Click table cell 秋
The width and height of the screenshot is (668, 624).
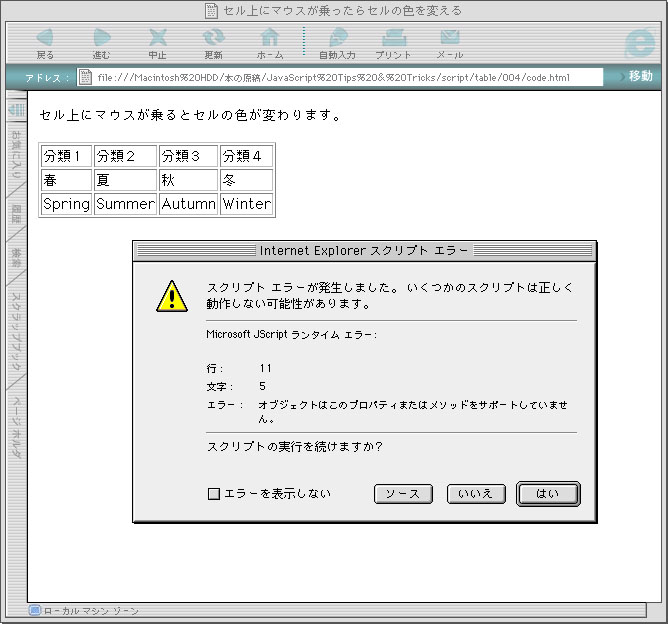[x=188, y=180]
